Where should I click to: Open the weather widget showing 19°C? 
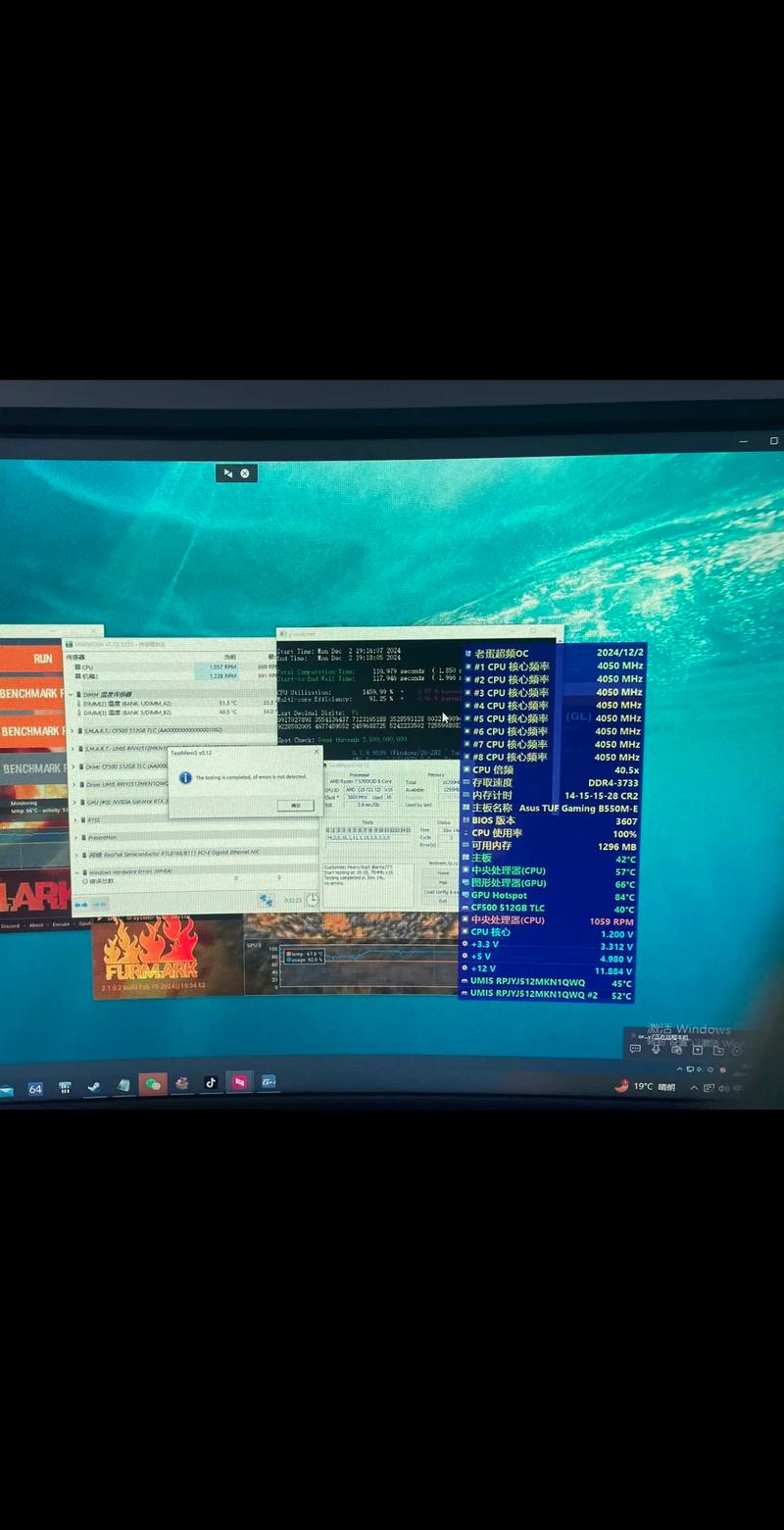point(646,1086)
